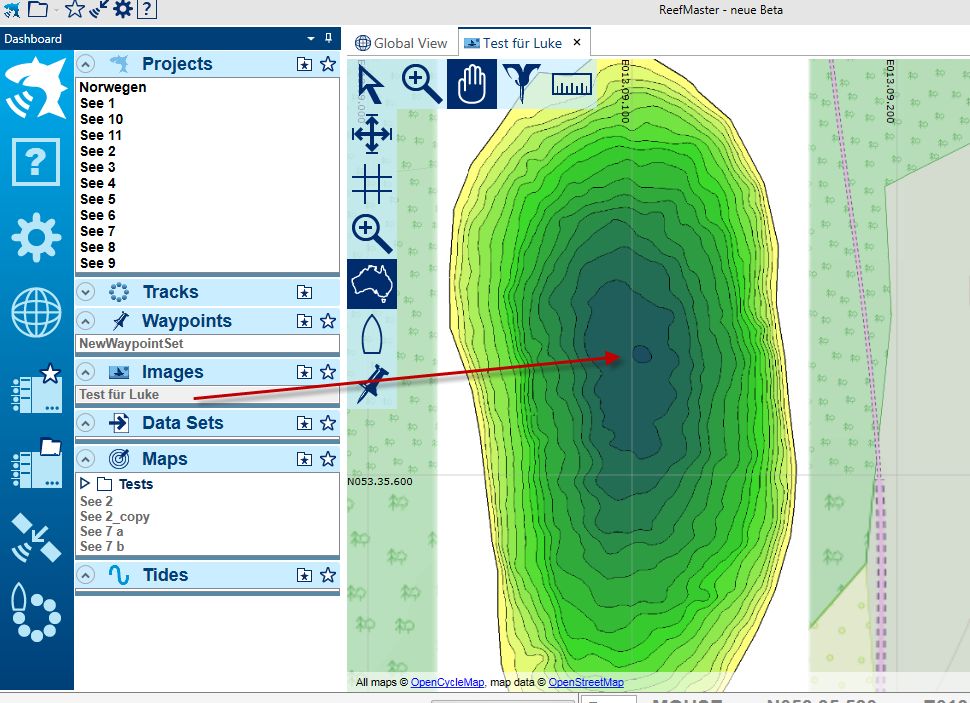
Task: Expand the Tests folder in Maps
Action: (x=85, y=484)
